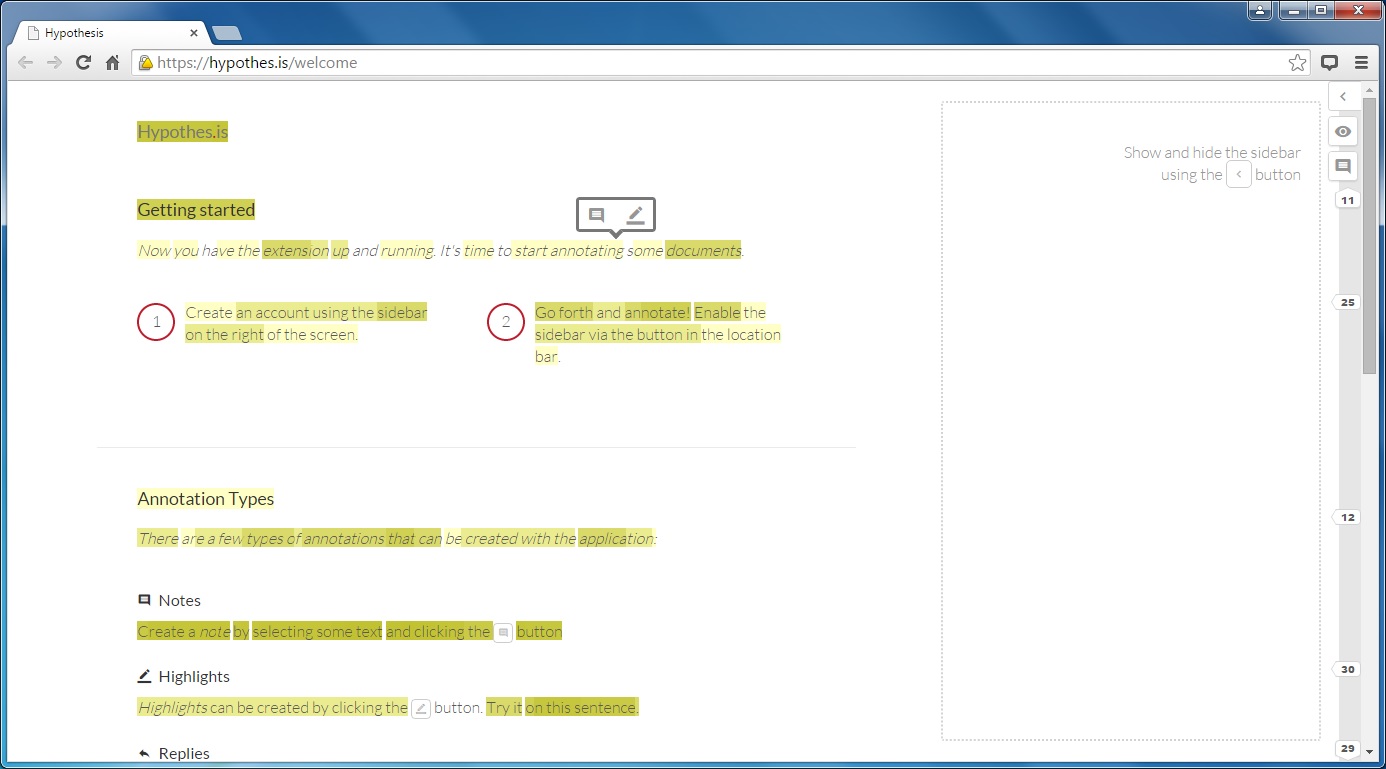Click the circled step number 2
The height and width of the screenshot is (769, 1386).
click(x=506, y=322)
